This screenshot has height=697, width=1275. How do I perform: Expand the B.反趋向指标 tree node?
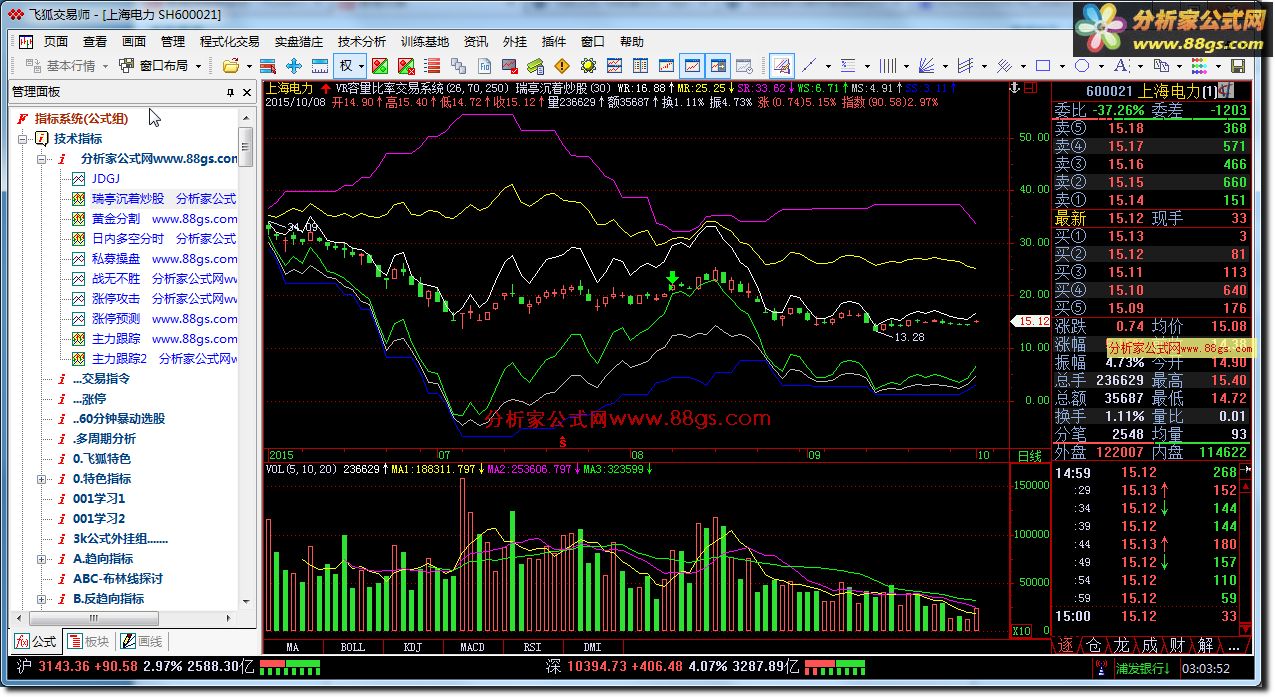click(x=42, y=599)
